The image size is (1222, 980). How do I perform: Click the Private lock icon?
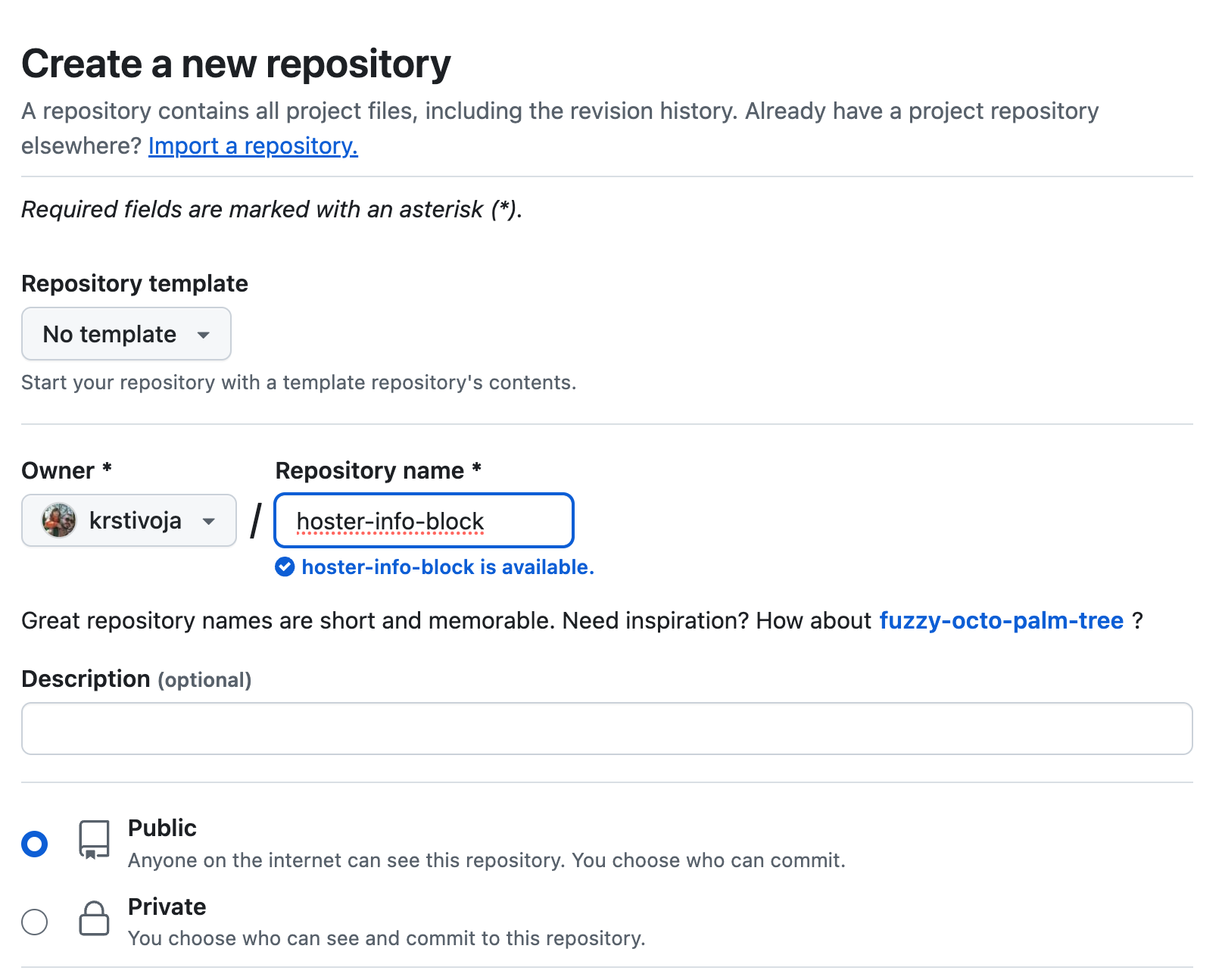(95, 918)
